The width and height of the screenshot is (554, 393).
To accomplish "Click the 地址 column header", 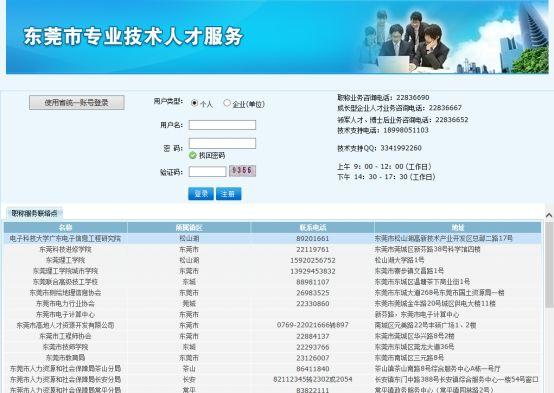I will coord(458,227).
